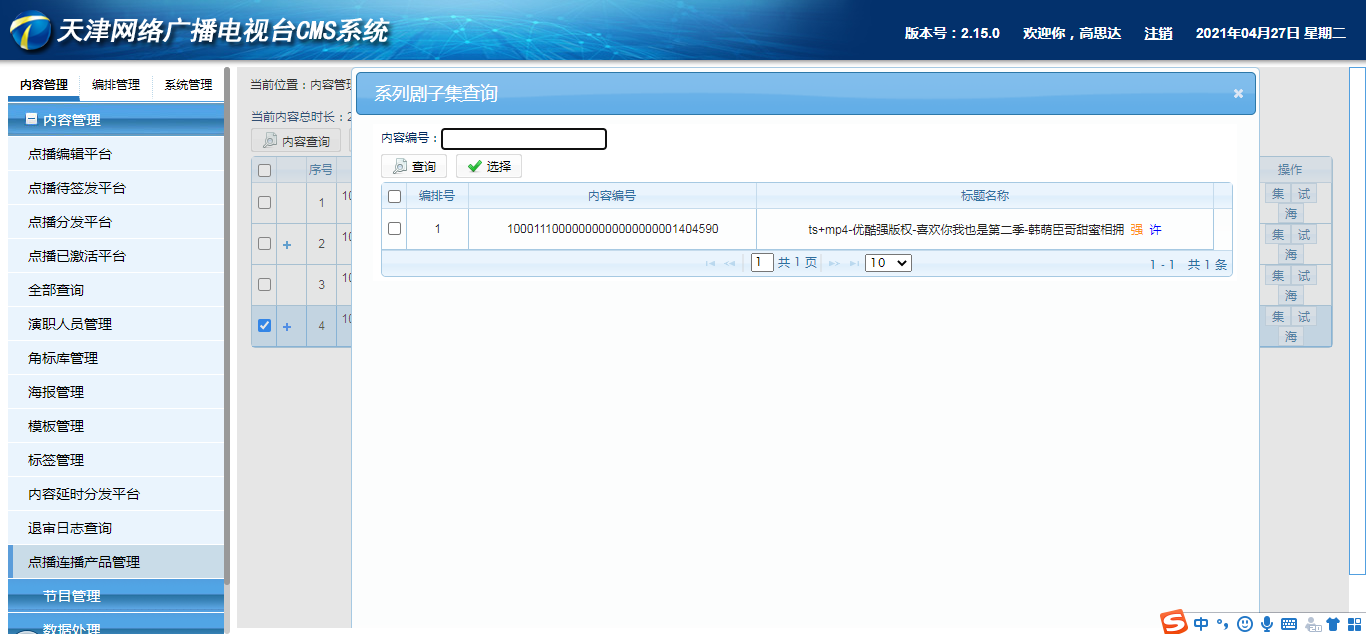Open 全部查询 in the sidebar
This screenshot has width=1366, height=634.
pos(116,290)
